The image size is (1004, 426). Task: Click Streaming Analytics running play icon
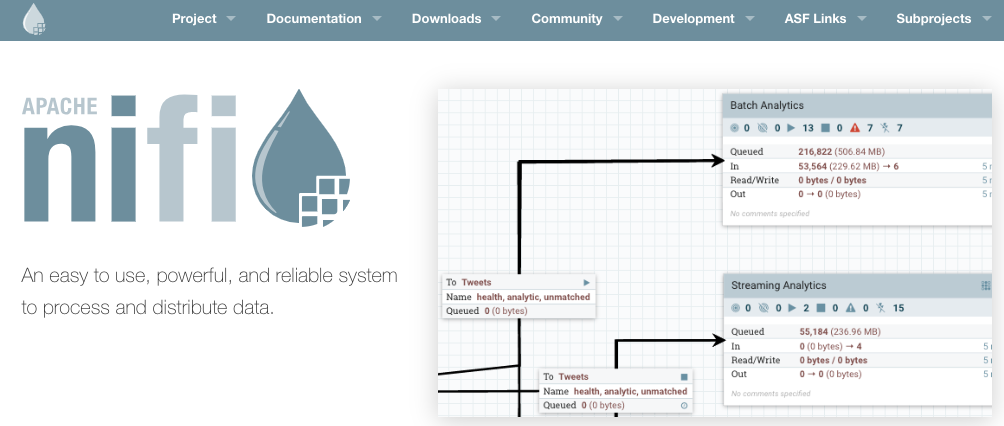792,308
